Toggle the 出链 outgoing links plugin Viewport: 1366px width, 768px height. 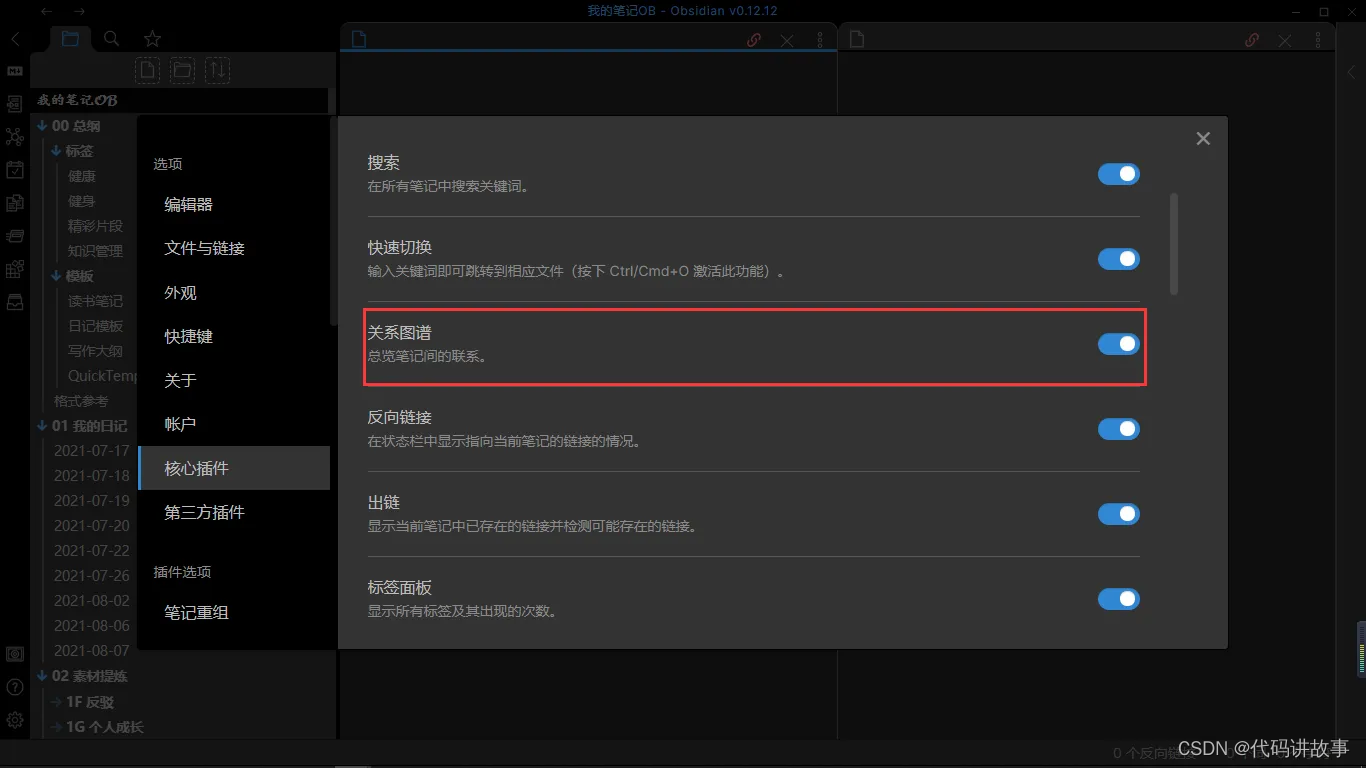tap(1119, 514)
